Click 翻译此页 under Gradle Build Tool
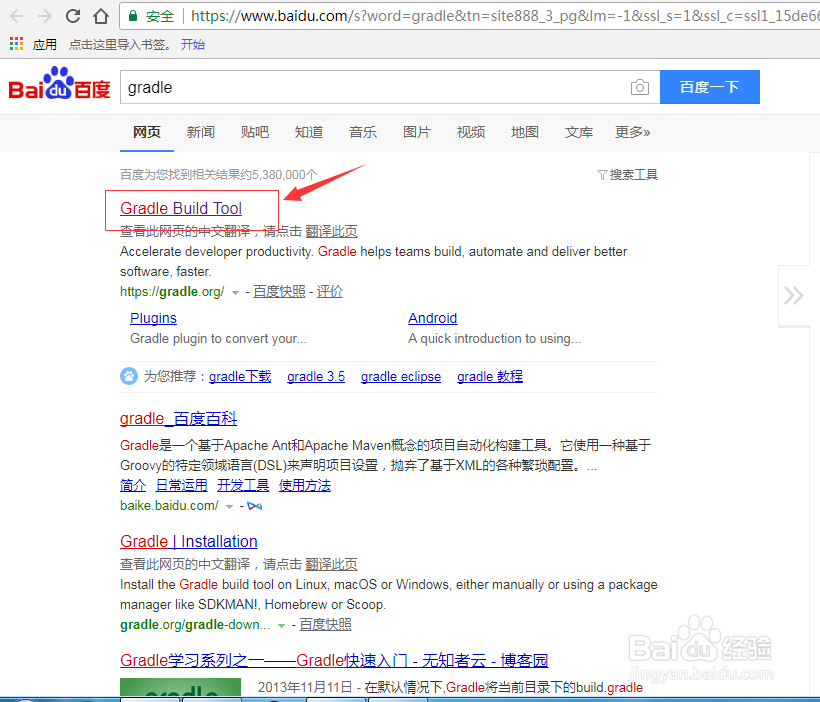This screenshot has width=820, height=702. point(331,231)
